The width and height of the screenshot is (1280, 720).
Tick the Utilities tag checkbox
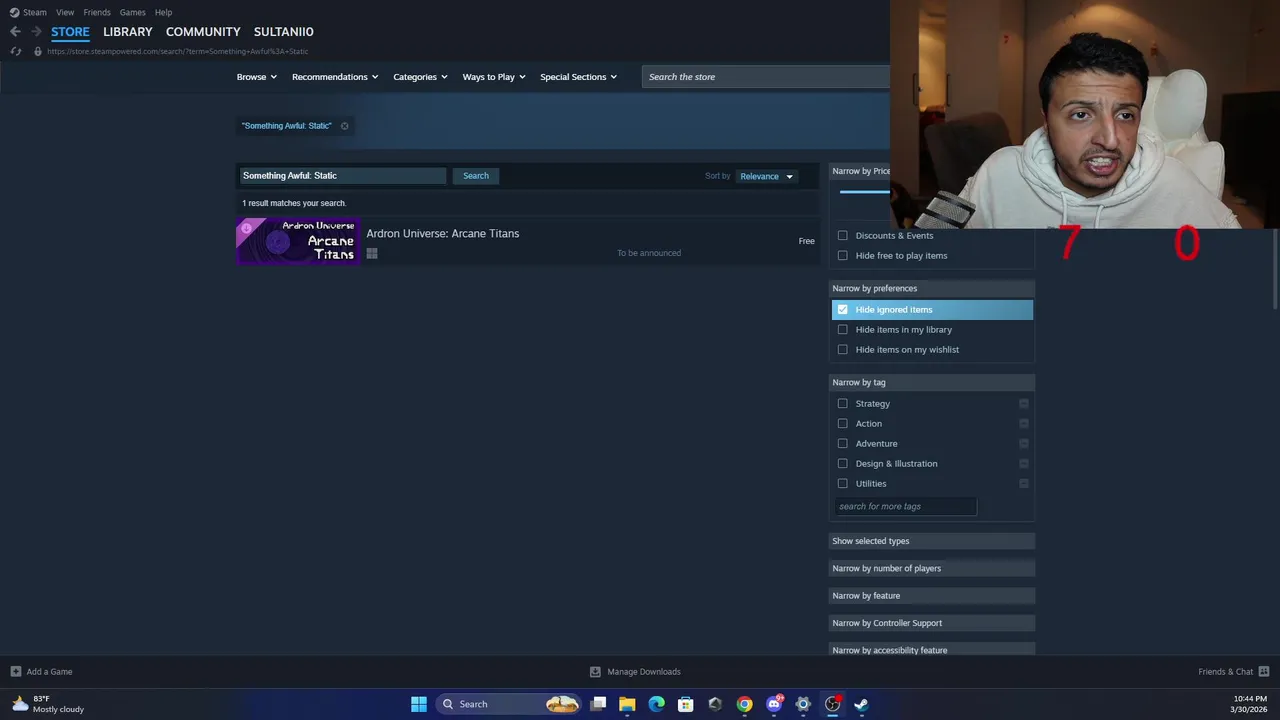(842, 484)
